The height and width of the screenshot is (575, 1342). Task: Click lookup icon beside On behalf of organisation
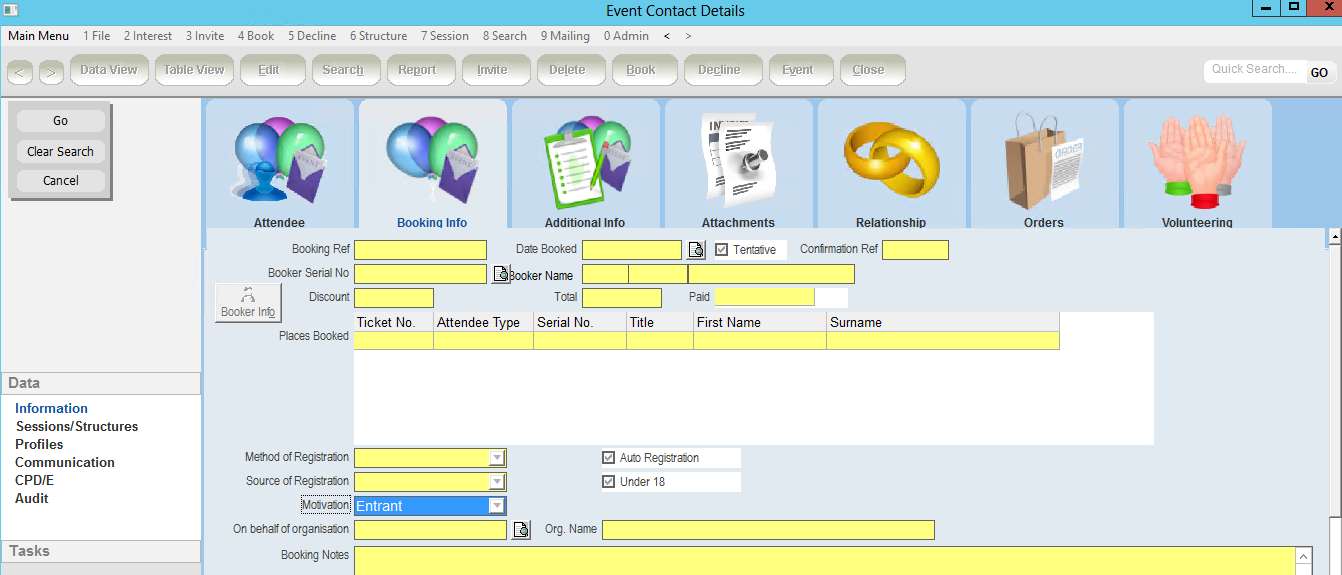[521, 530]
